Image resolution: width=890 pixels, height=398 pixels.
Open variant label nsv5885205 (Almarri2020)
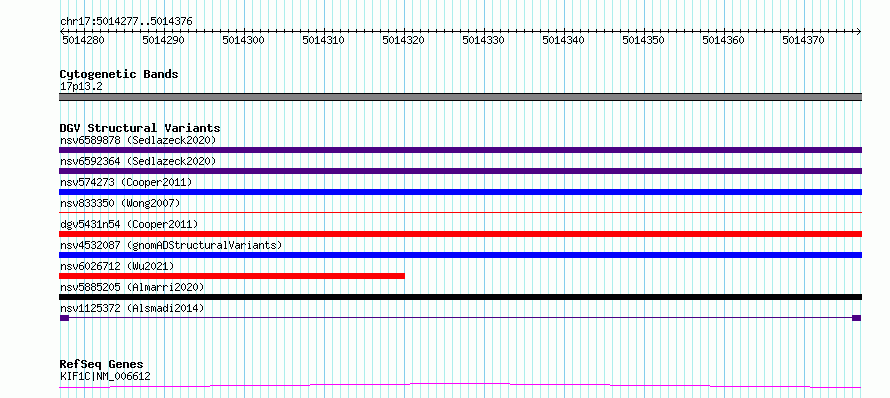pos(132,287)
